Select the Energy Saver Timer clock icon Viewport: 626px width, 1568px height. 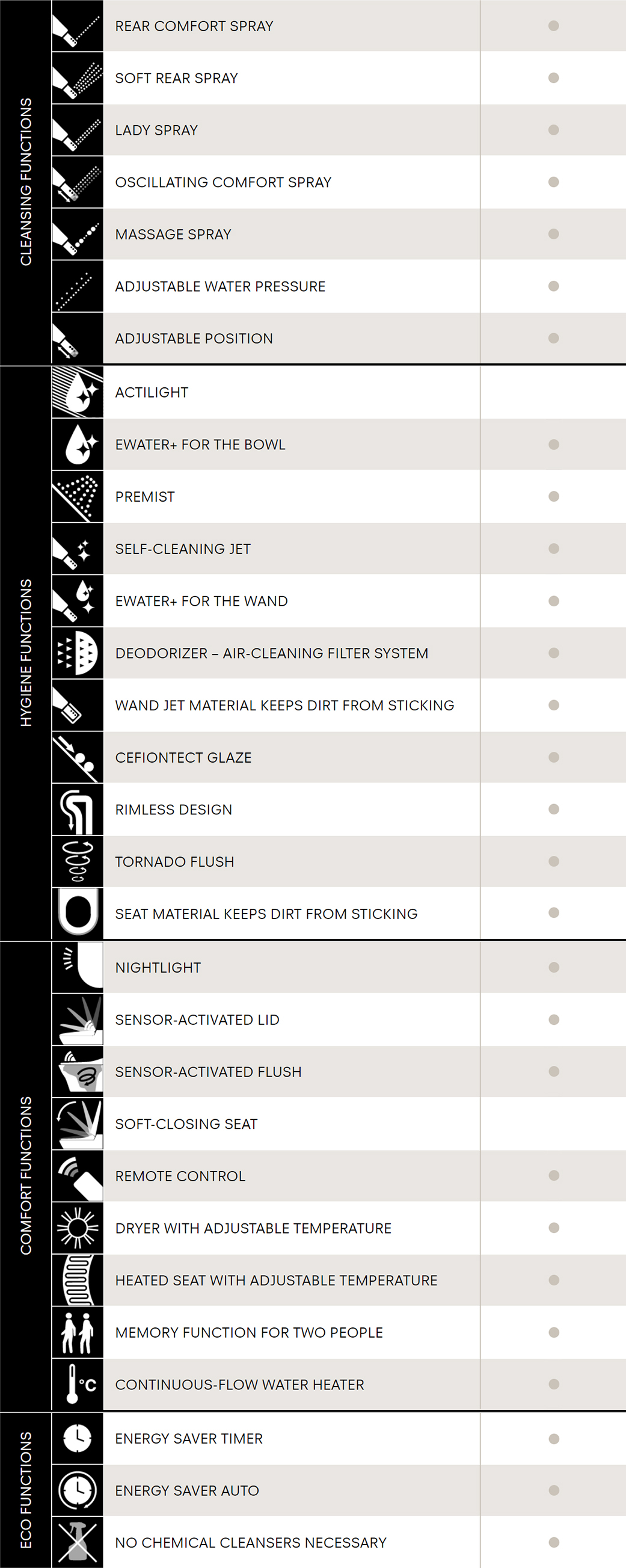click(77, 1438)
